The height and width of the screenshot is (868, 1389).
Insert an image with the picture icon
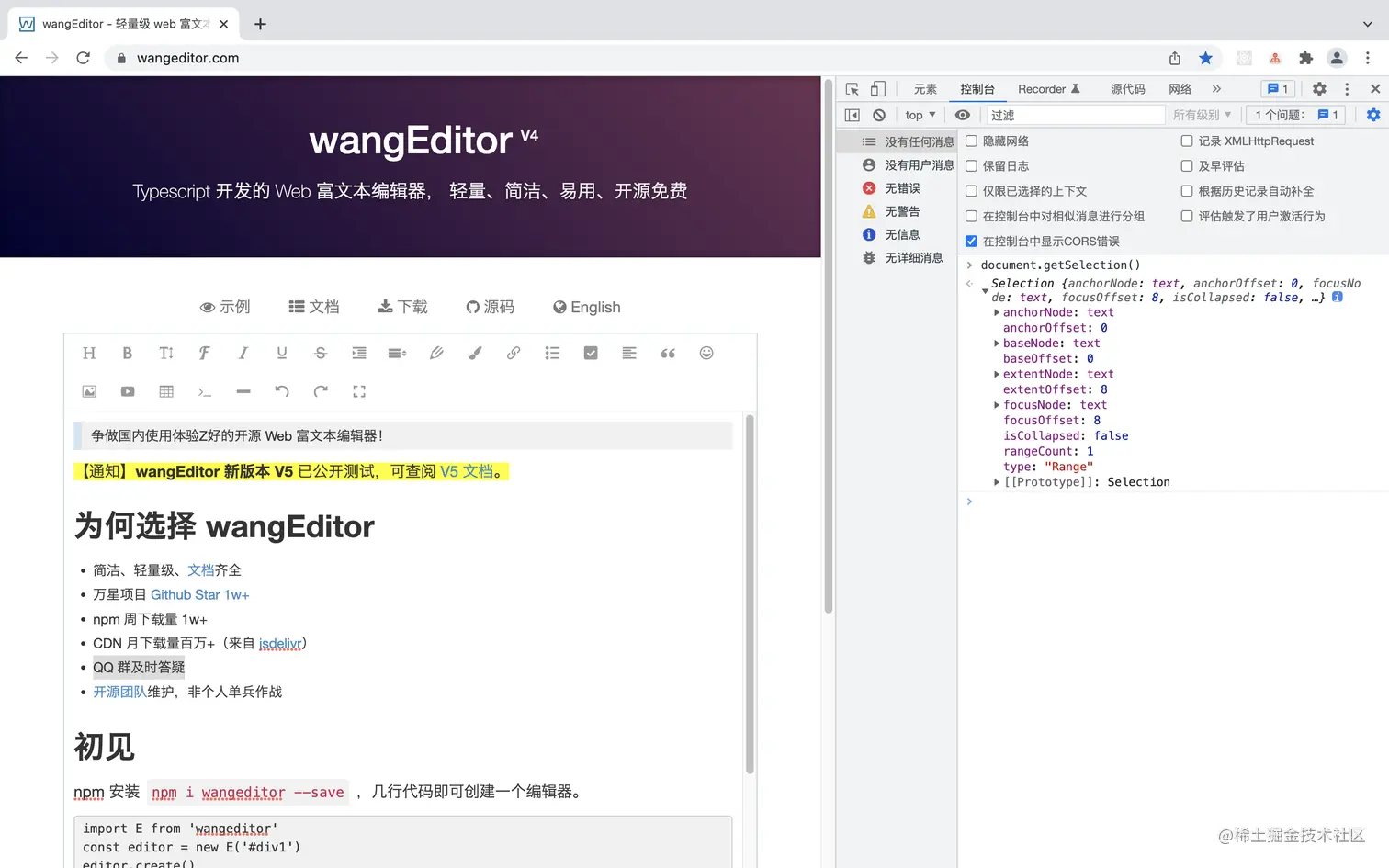pyautogui.click(x=89, y=391)
